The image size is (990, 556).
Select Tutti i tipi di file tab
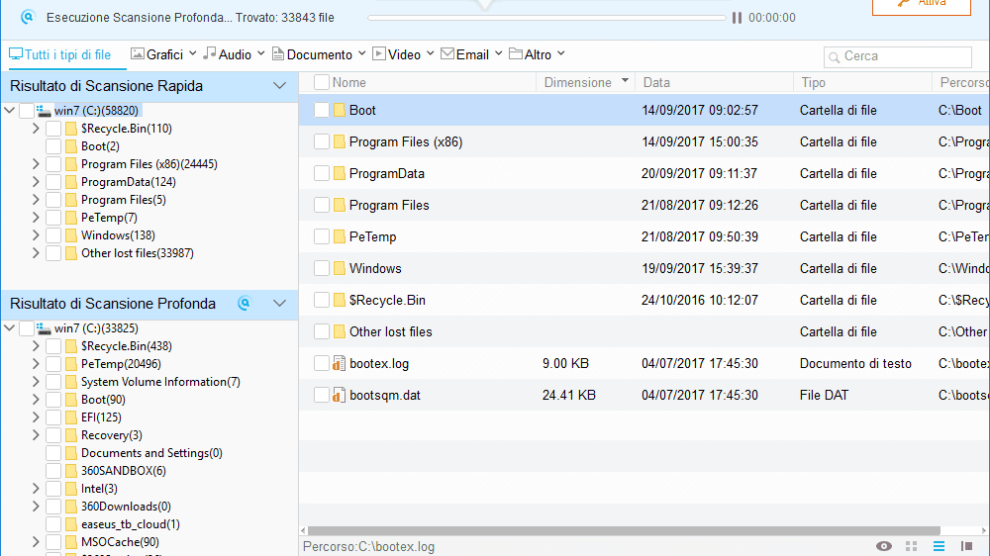click(60, 55)
